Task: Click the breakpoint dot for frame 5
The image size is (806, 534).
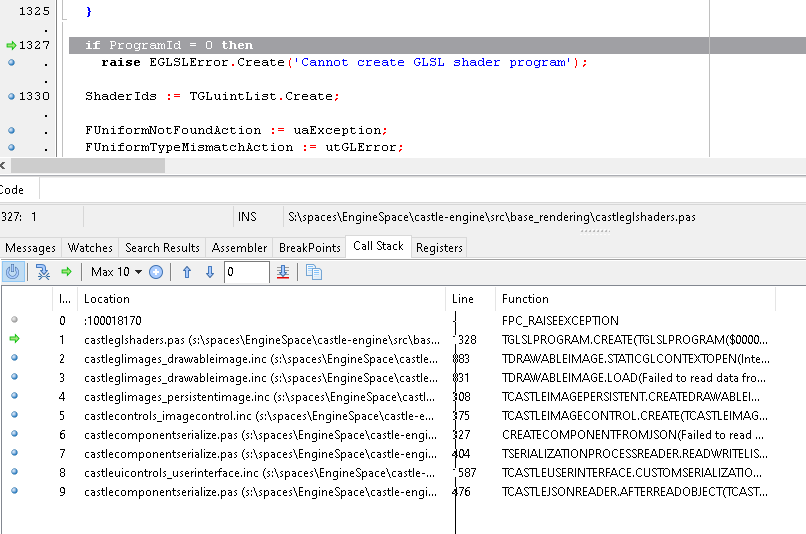Action: pos(14,415)
